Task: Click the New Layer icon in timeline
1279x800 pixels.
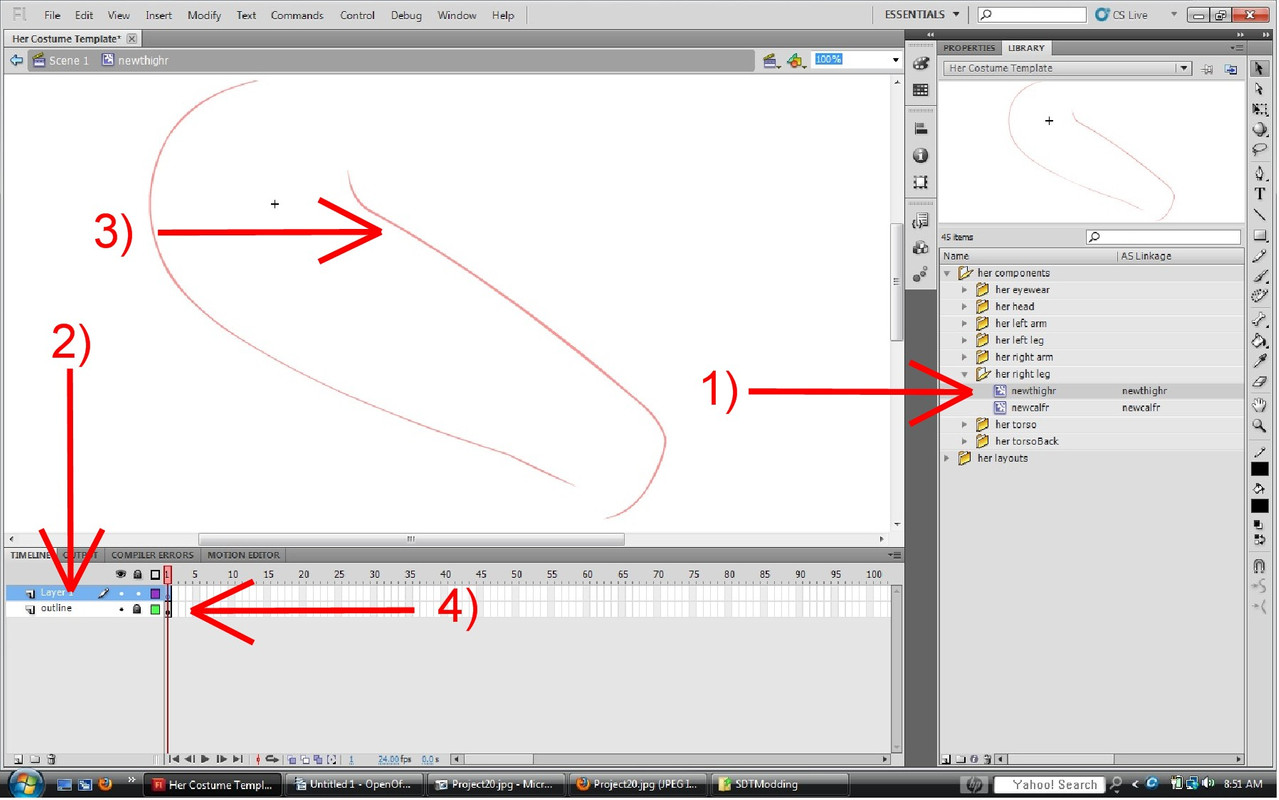Action: (x=17, y=760)
